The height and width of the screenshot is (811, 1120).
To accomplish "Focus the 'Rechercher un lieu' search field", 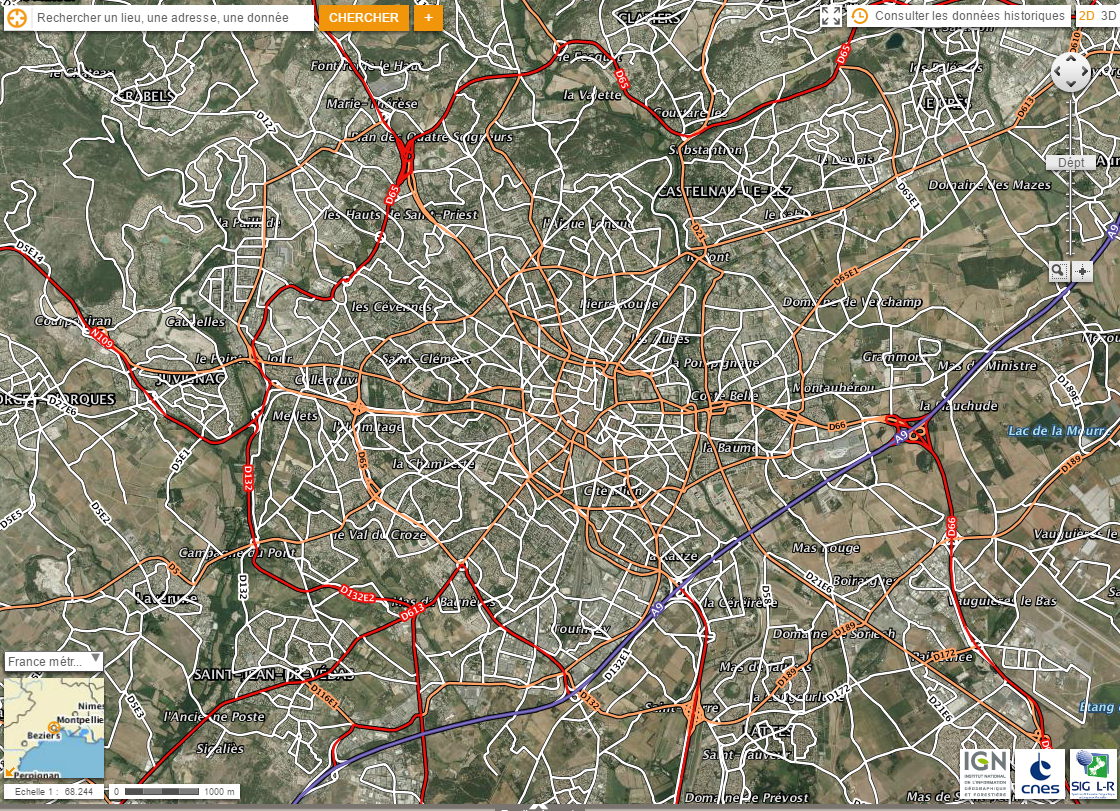I will coord(171,17).
